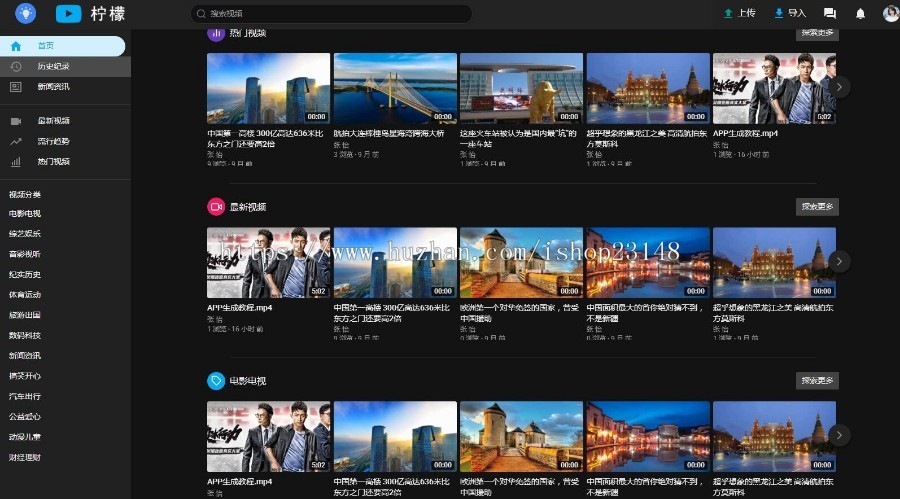Open 最新视频 in sidebar

coord(65,121)
